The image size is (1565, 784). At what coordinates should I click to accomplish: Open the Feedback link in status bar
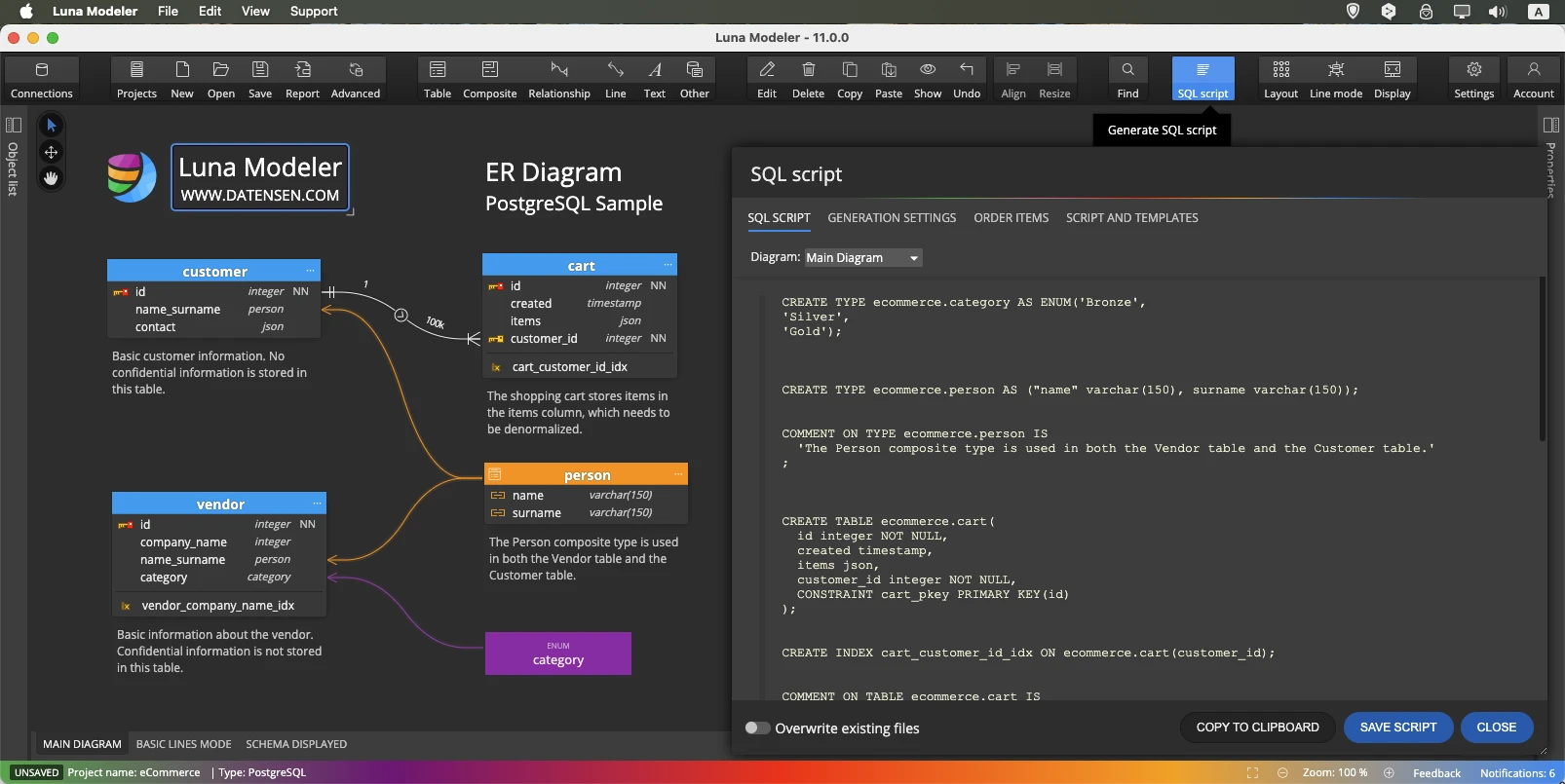click(1436, 773)
